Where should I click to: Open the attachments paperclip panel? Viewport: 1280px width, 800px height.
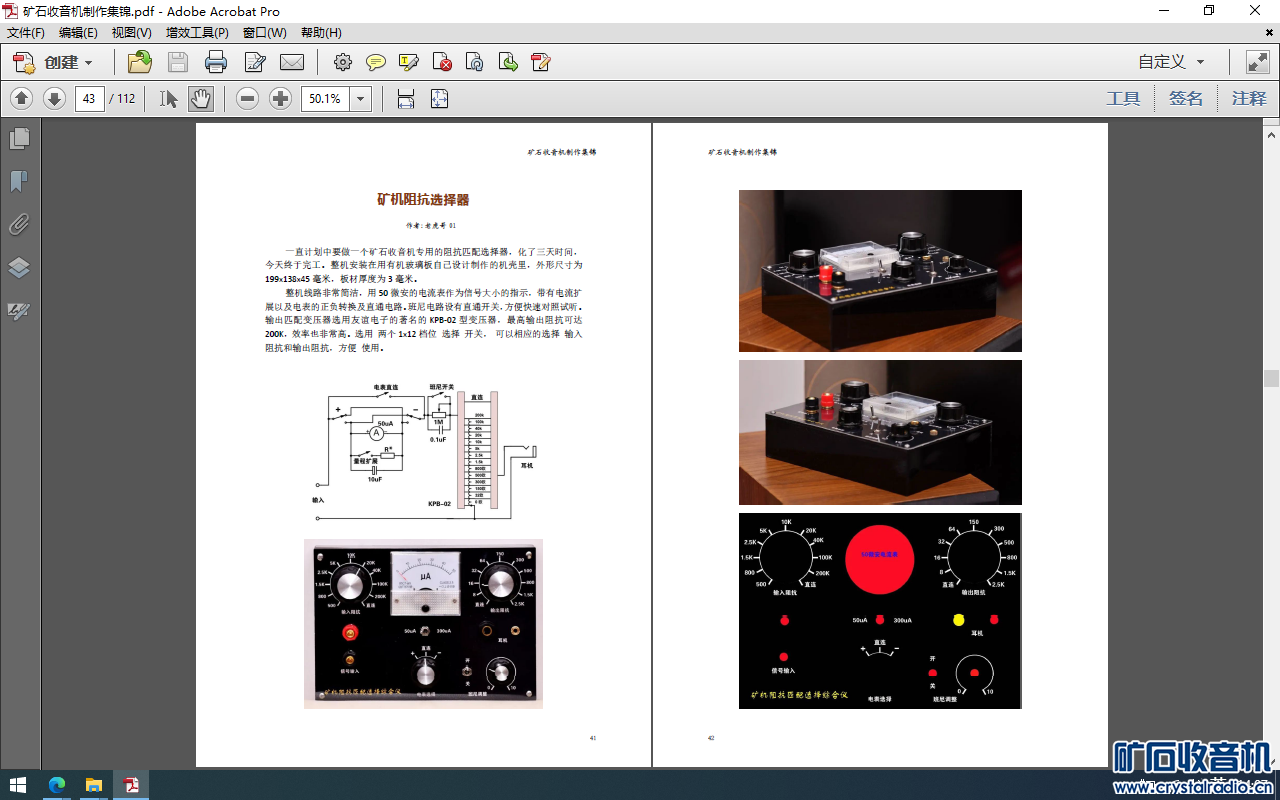point(19,224)
